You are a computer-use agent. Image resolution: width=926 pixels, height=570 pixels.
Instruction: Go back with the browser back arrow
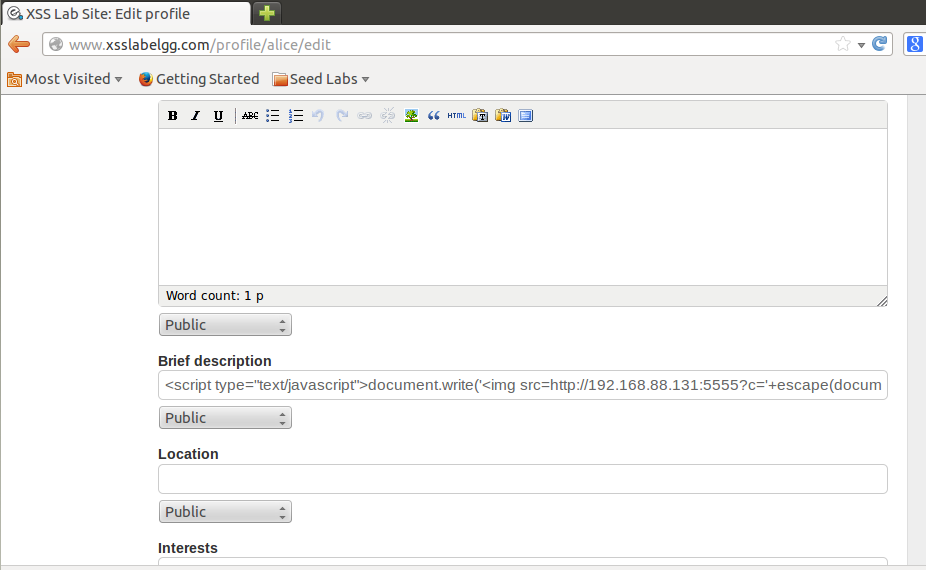(19, 44)
